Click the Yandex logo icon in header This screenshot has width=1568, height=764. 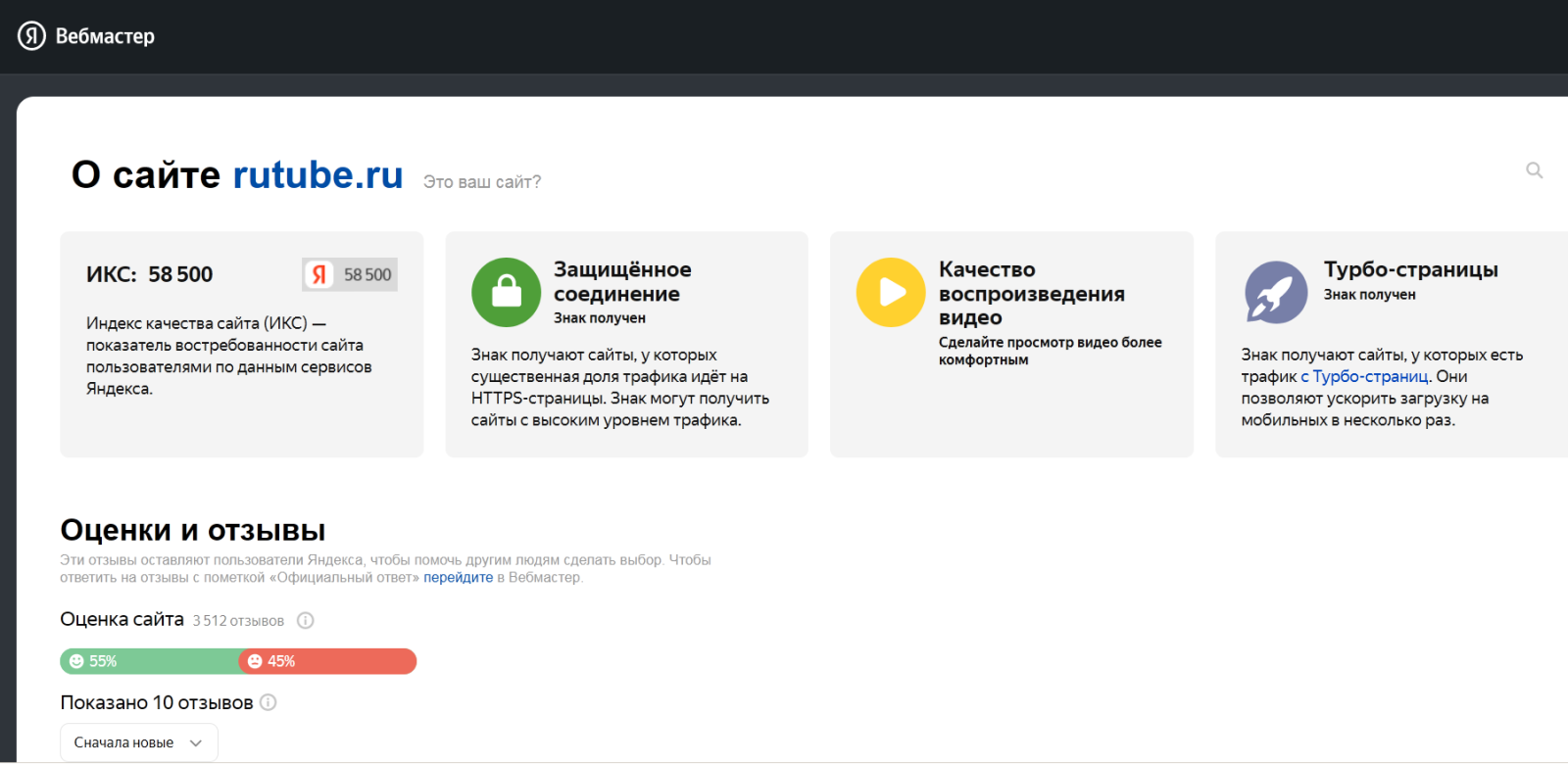click(x=31, y=36)
